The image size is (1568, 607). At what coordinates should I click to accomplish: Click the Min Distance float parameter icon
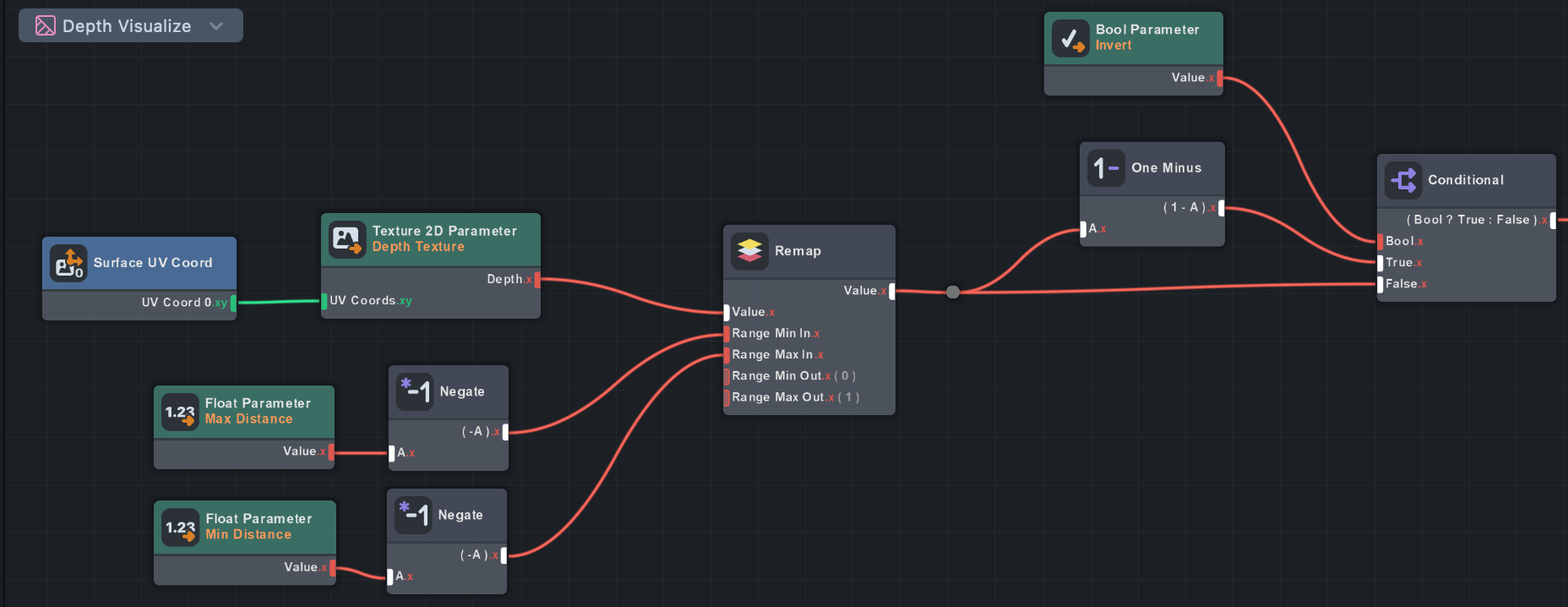(180, 528)
